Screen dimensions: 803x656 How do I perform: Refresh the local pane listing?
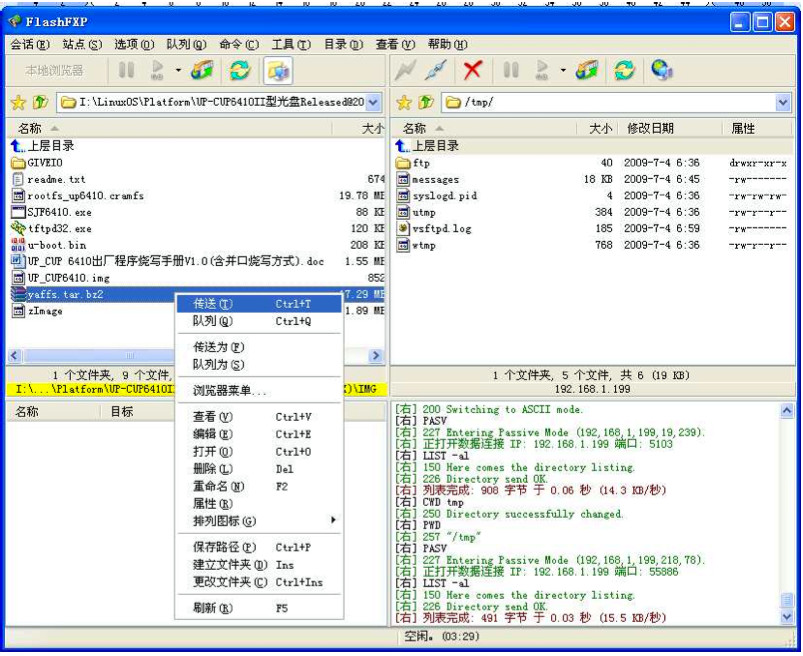pyautogui.click(x=240, y=70)
